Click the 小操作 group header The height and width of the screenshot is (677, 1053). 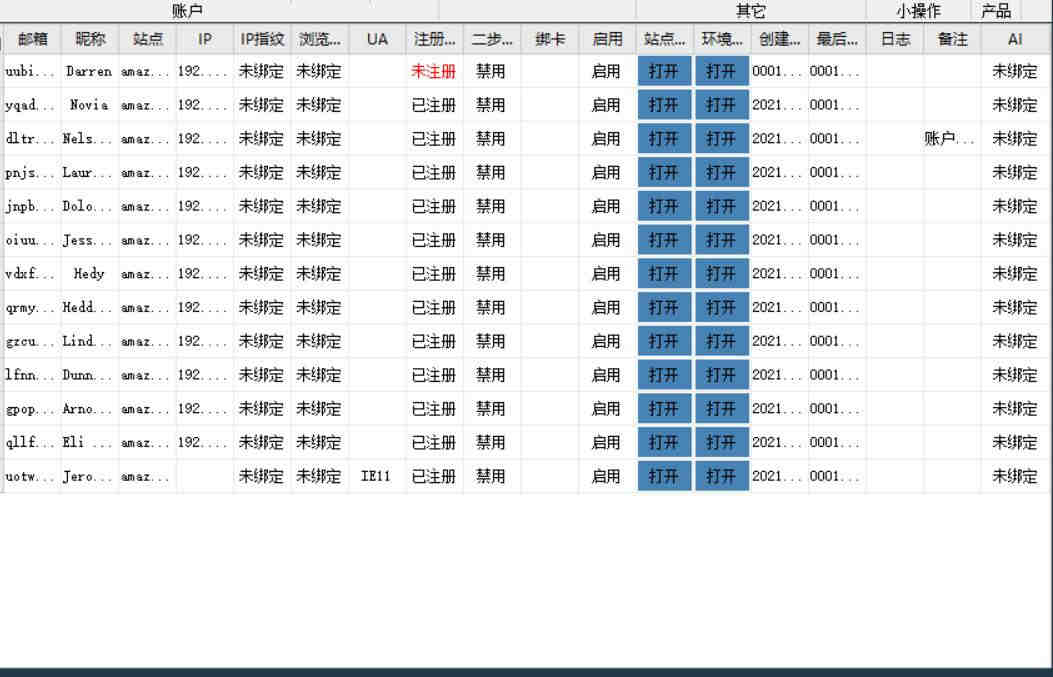point(918,11)
